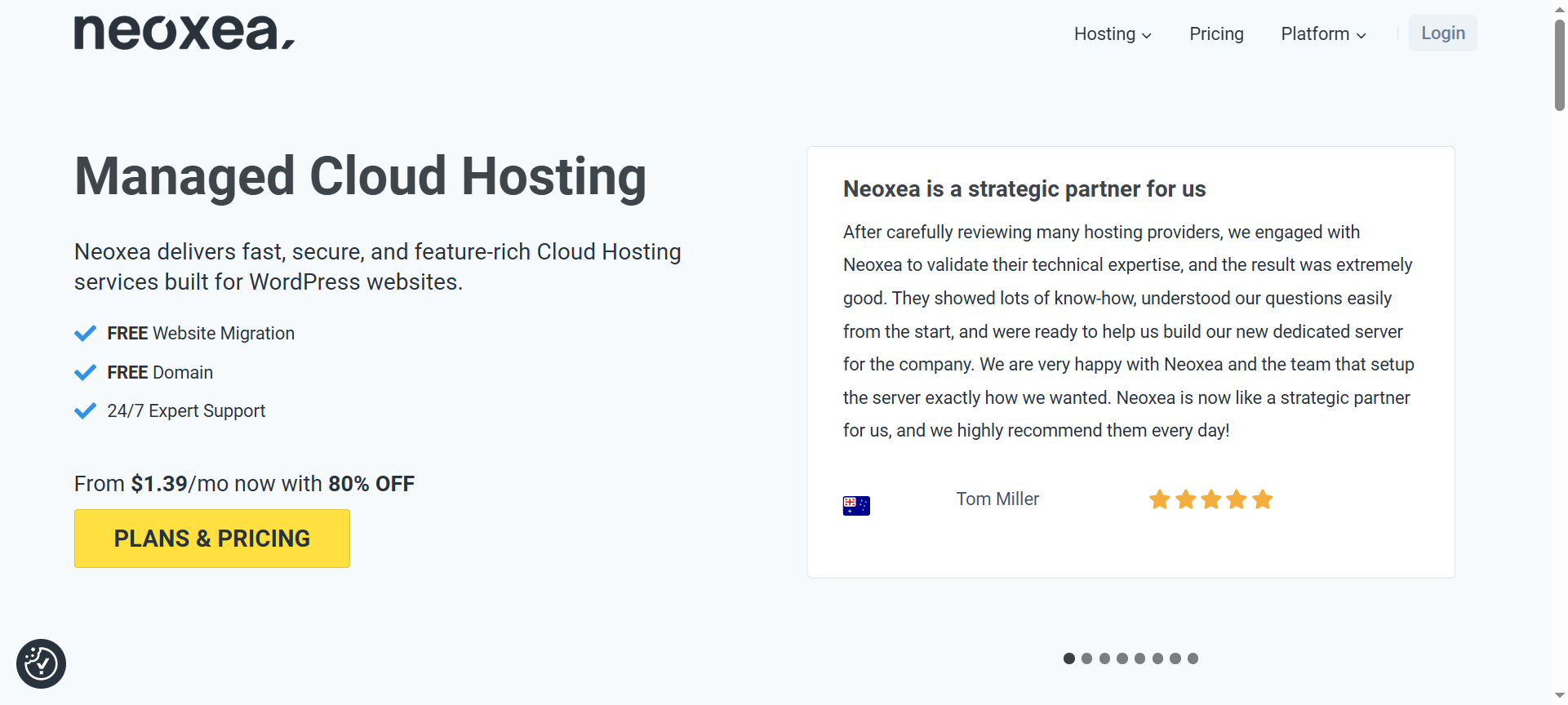Jump to the last testimonial dot
The width and height of the screenshot is (1568, 705).
click(x=1193, y=658)
